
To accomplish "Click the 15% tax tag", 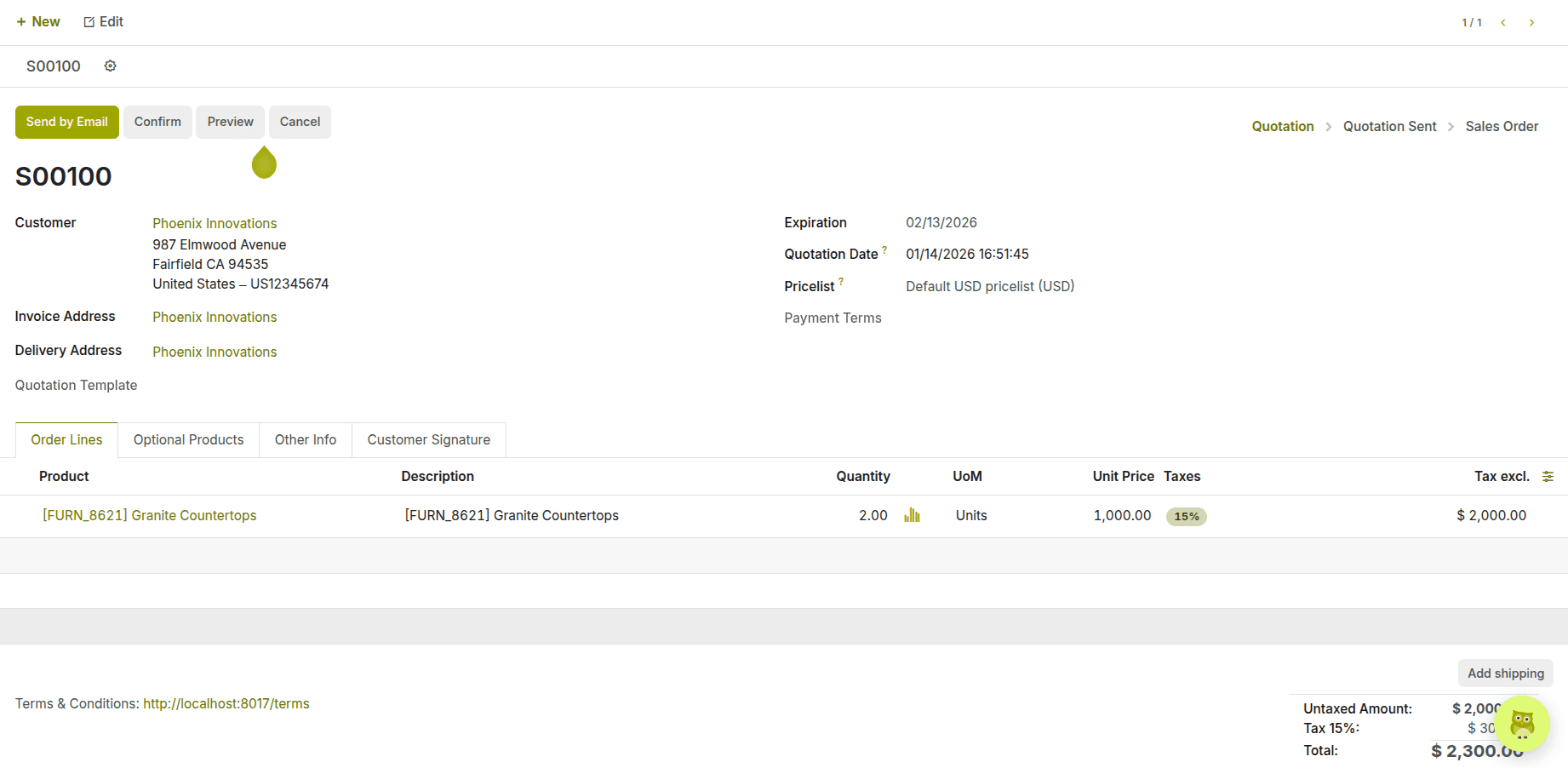I will [x=1186, y=516].
